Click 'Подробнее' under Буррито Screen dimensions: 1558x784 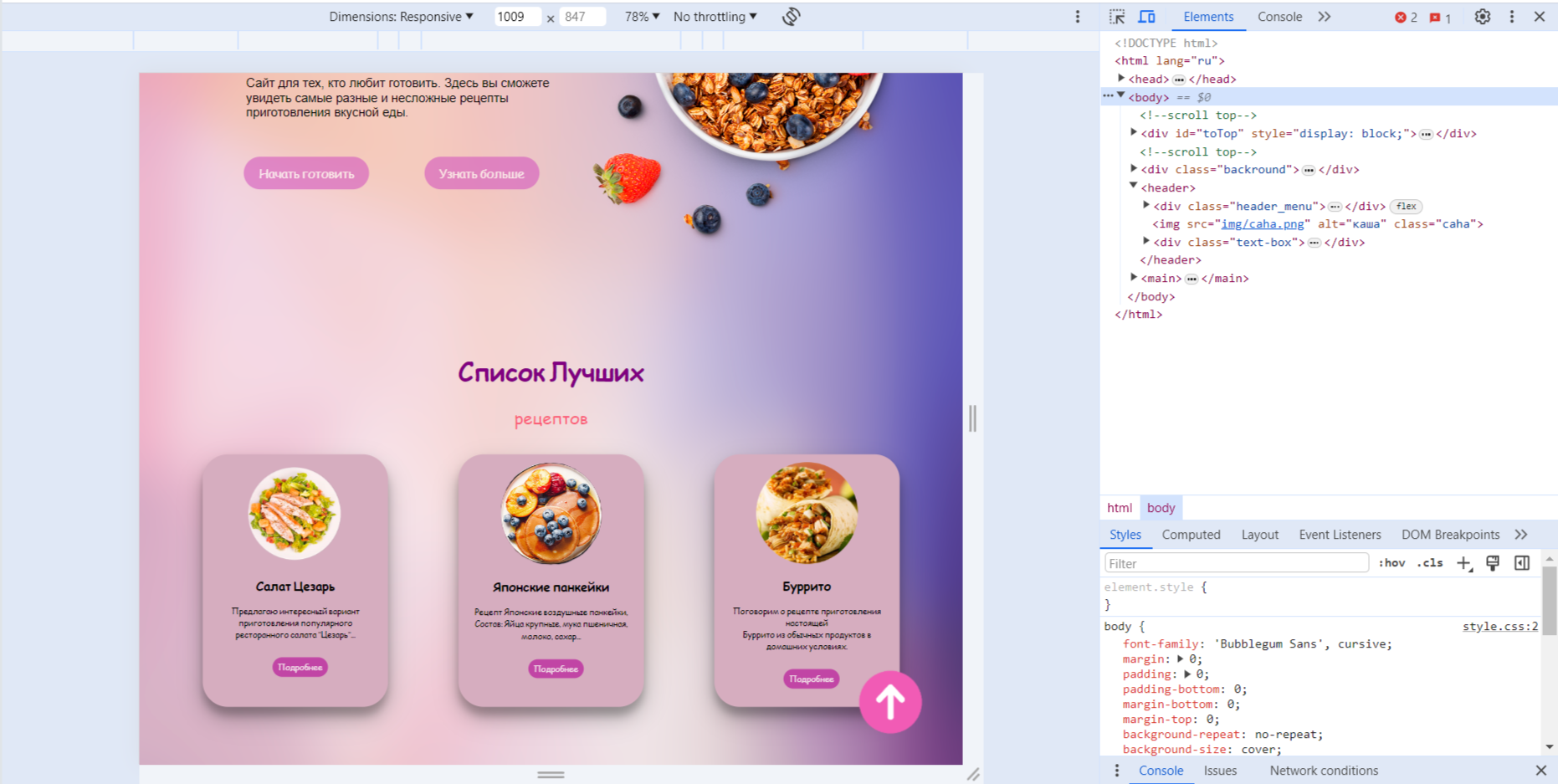pos(812,679)
